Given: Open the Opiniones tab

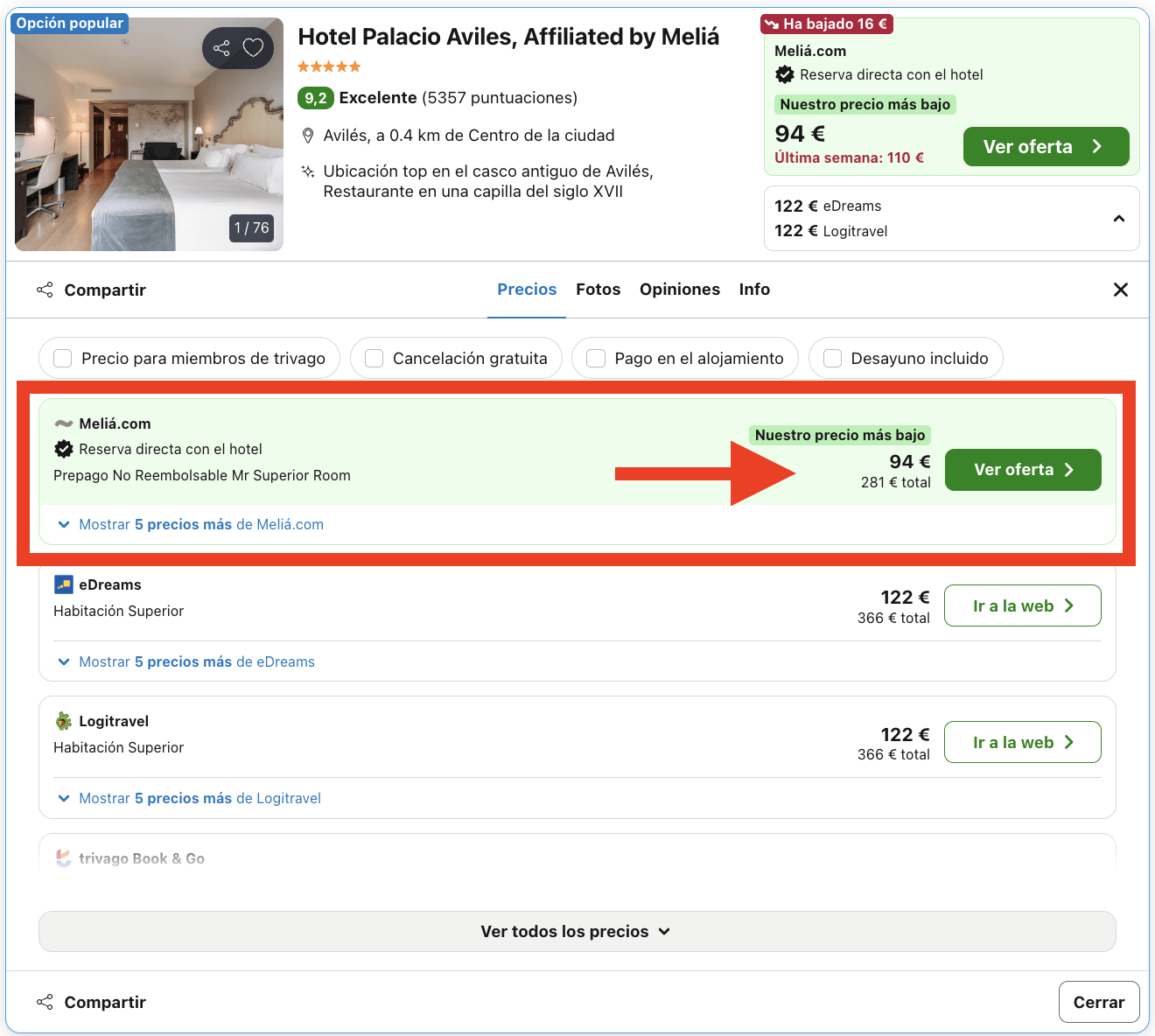Looking at the screenshot, I should [x=680, y=289].
